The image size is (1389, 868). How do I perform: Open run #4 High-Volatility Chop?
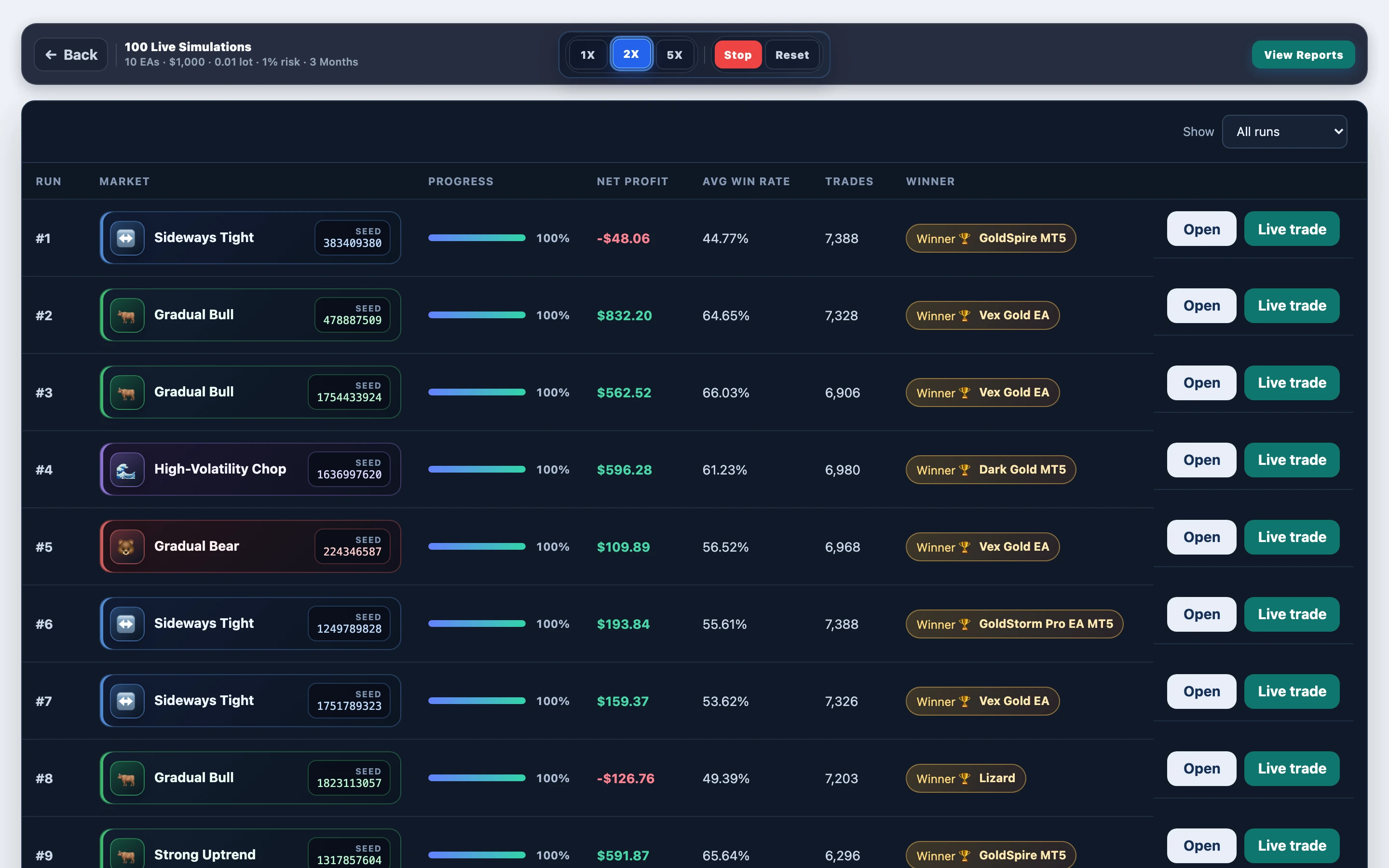coord(1201,460)
